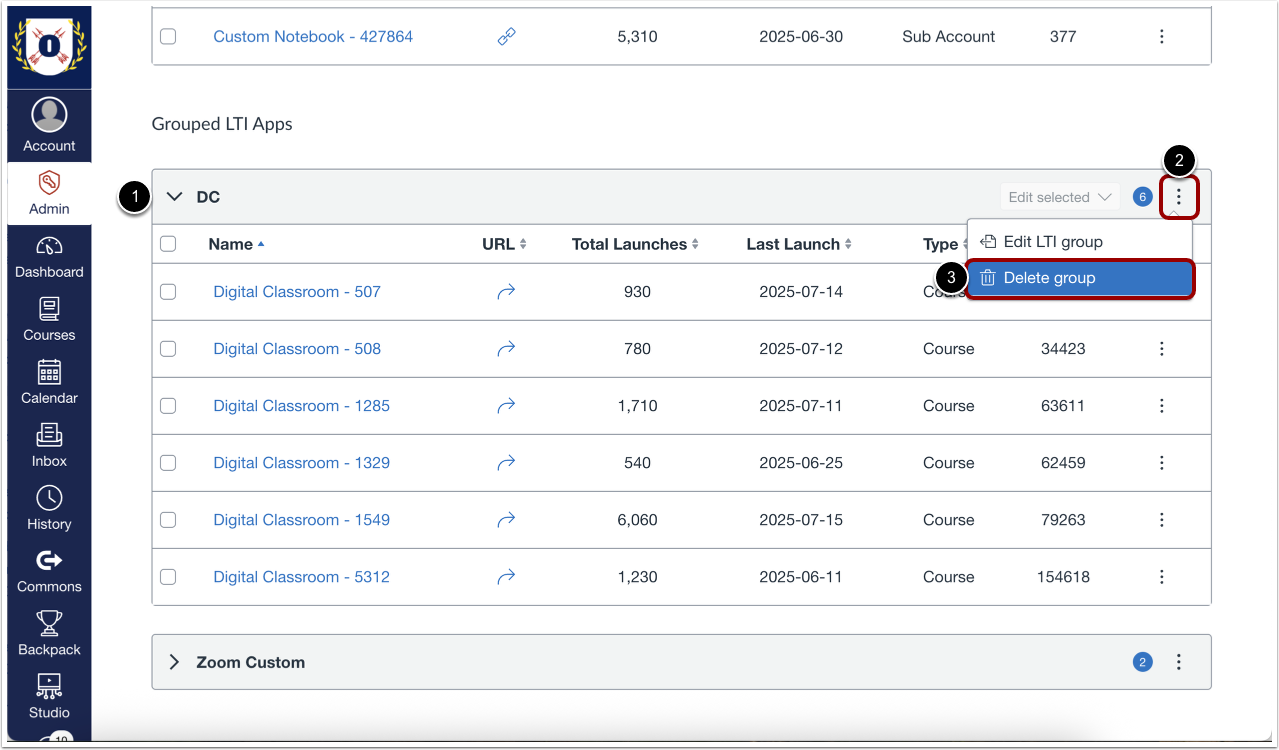1279x750 pixels.
Task: Click the institution logo at top of sidebar
Action: 49,47
